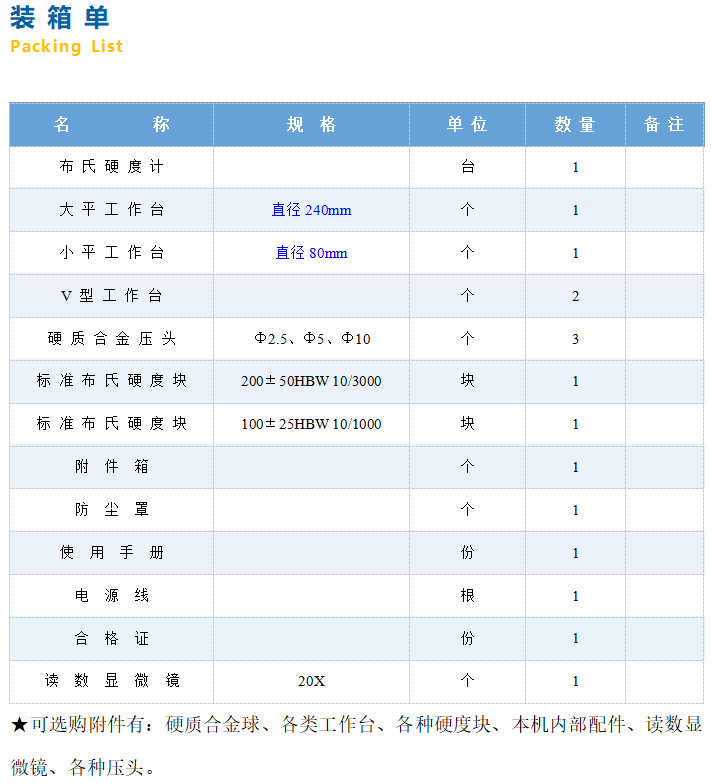The image size is (711, 784).
Task: Click the 硬质合金压头 name cell
Action: coord(111,339)
